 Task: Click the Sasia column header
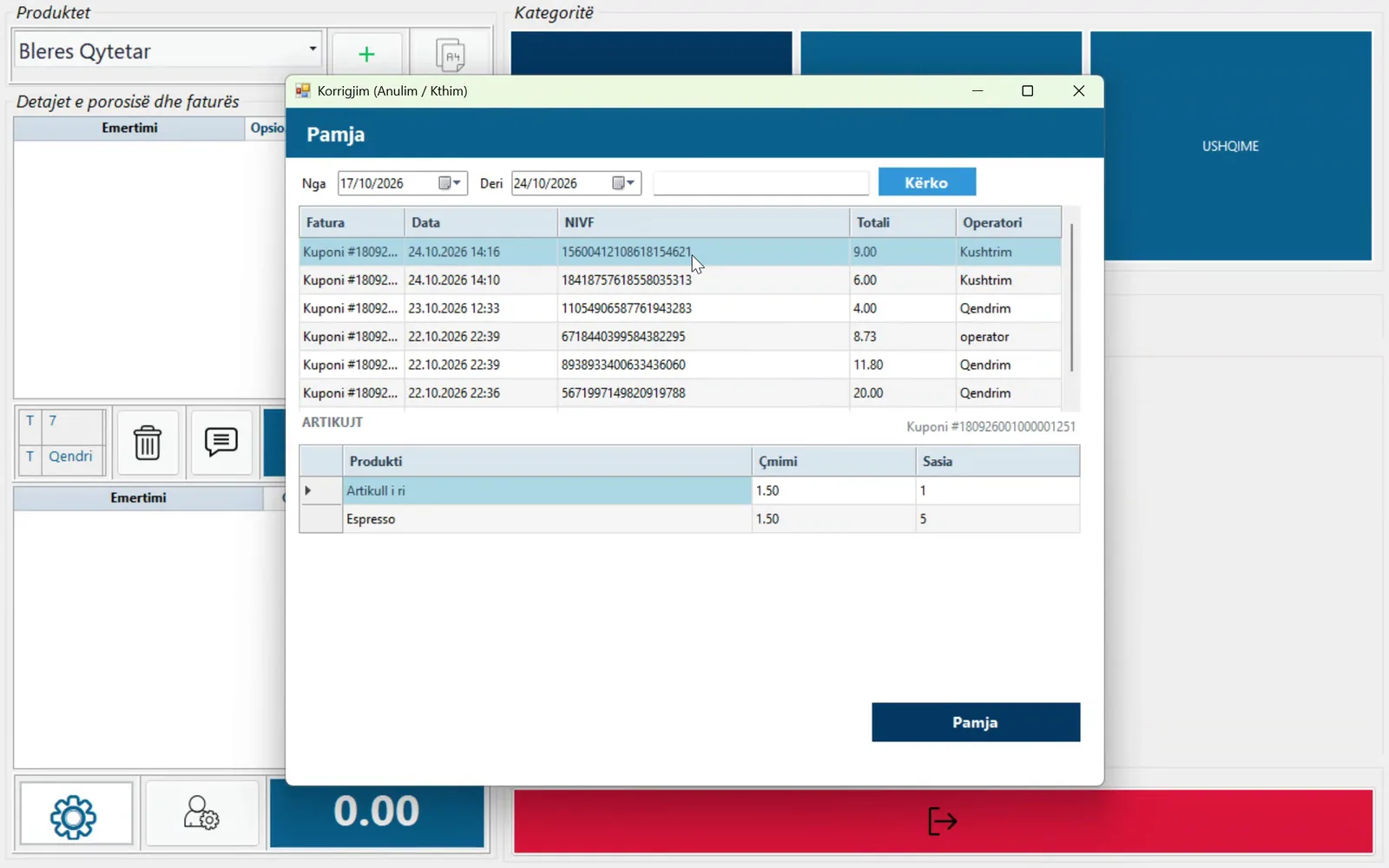(997, 461)
